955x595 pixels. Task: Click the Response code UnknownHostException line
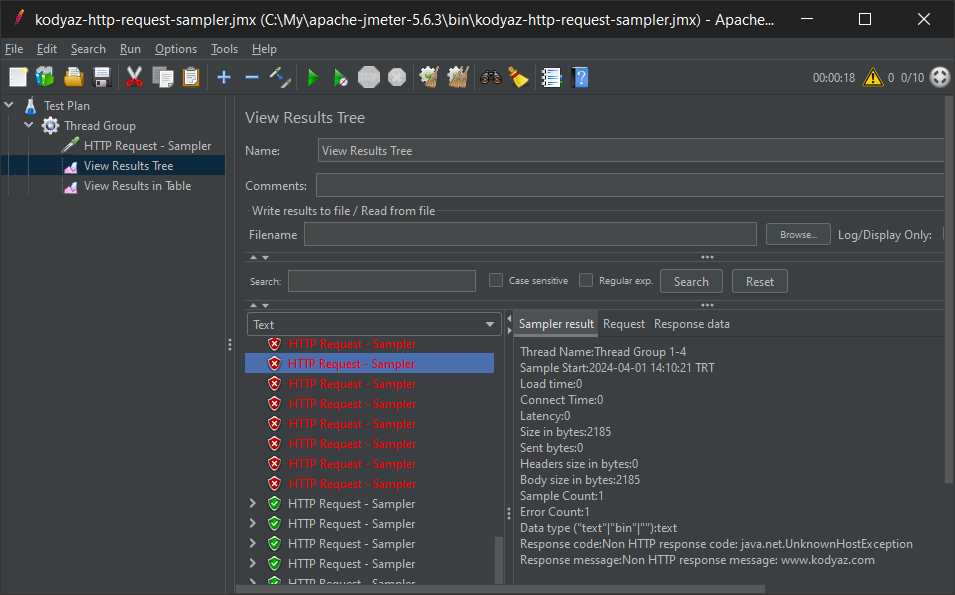pyautogui.click(x=716, y=544)
